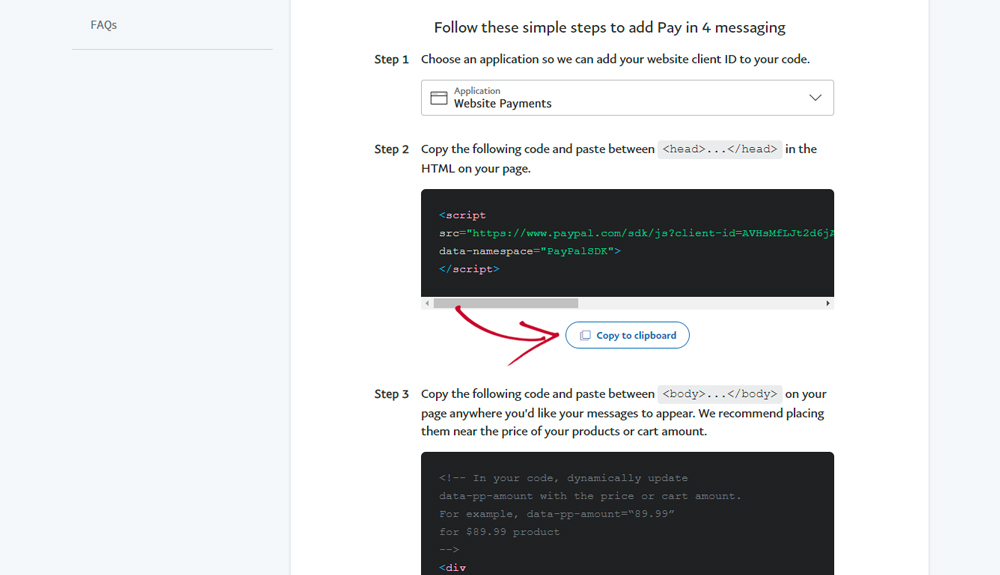Viewport: 1000px width, 575px height.
Task: Click the <body>...</body> inline code tag
Action: tap(719, 394)
